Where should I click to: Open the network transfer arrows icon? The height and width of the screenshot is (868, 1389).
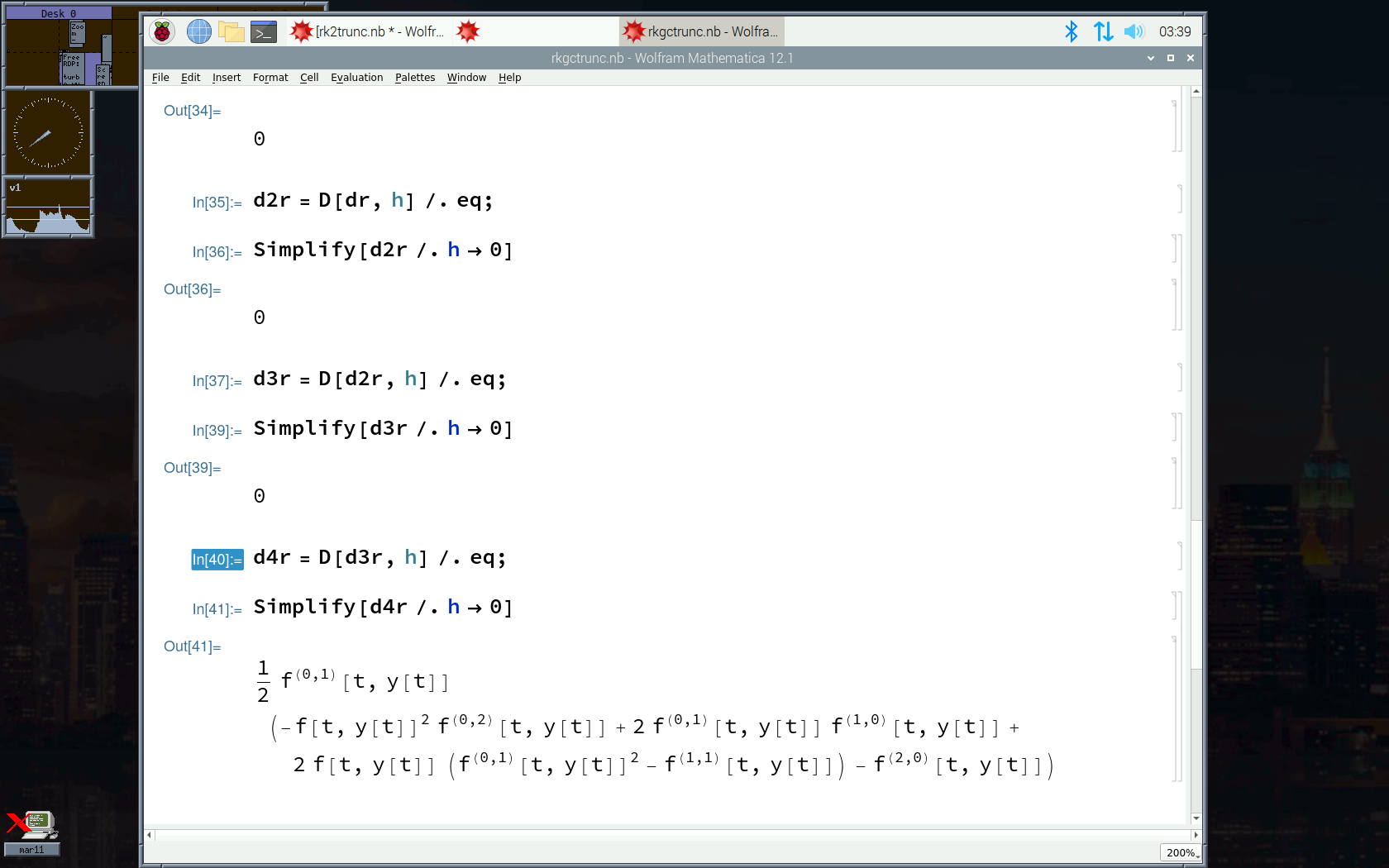(1103, 31)
